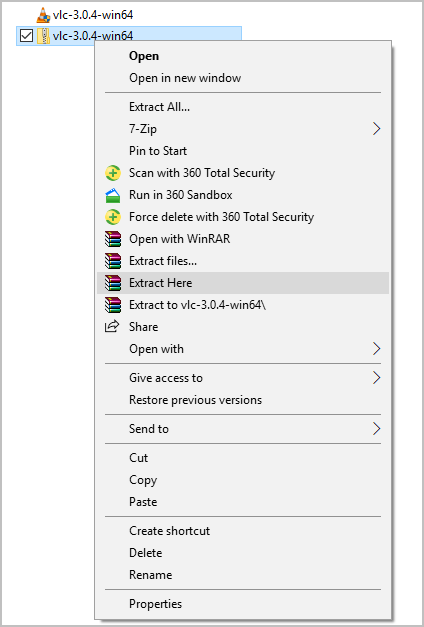Click the WinRAR books icon beside Open with WinRAR
The height and width of the screenshot is (627, 424).
(113, 239)
